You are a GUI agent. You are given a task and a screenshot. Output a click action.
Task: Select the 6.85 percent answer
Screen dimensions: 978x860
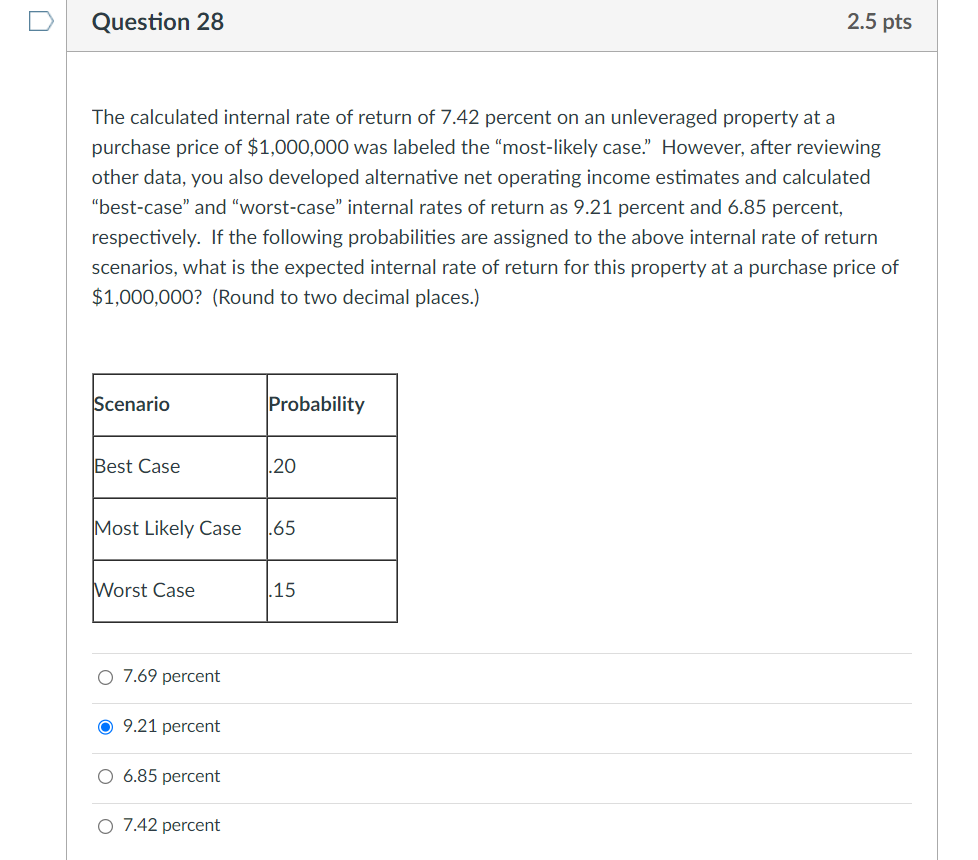tap(105, 776)
